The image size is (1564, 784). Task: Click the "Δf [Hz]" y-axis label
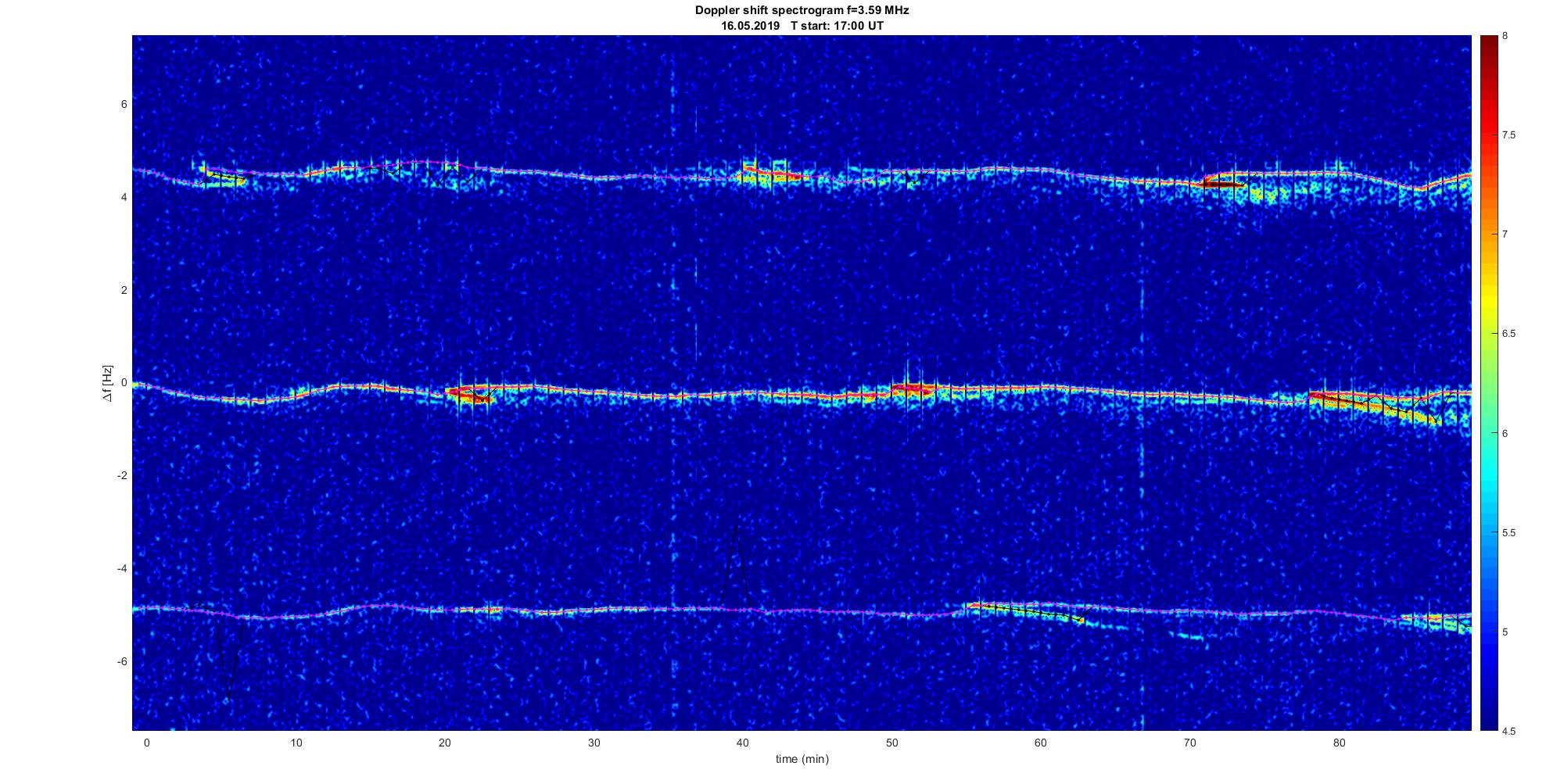point(107,383)
